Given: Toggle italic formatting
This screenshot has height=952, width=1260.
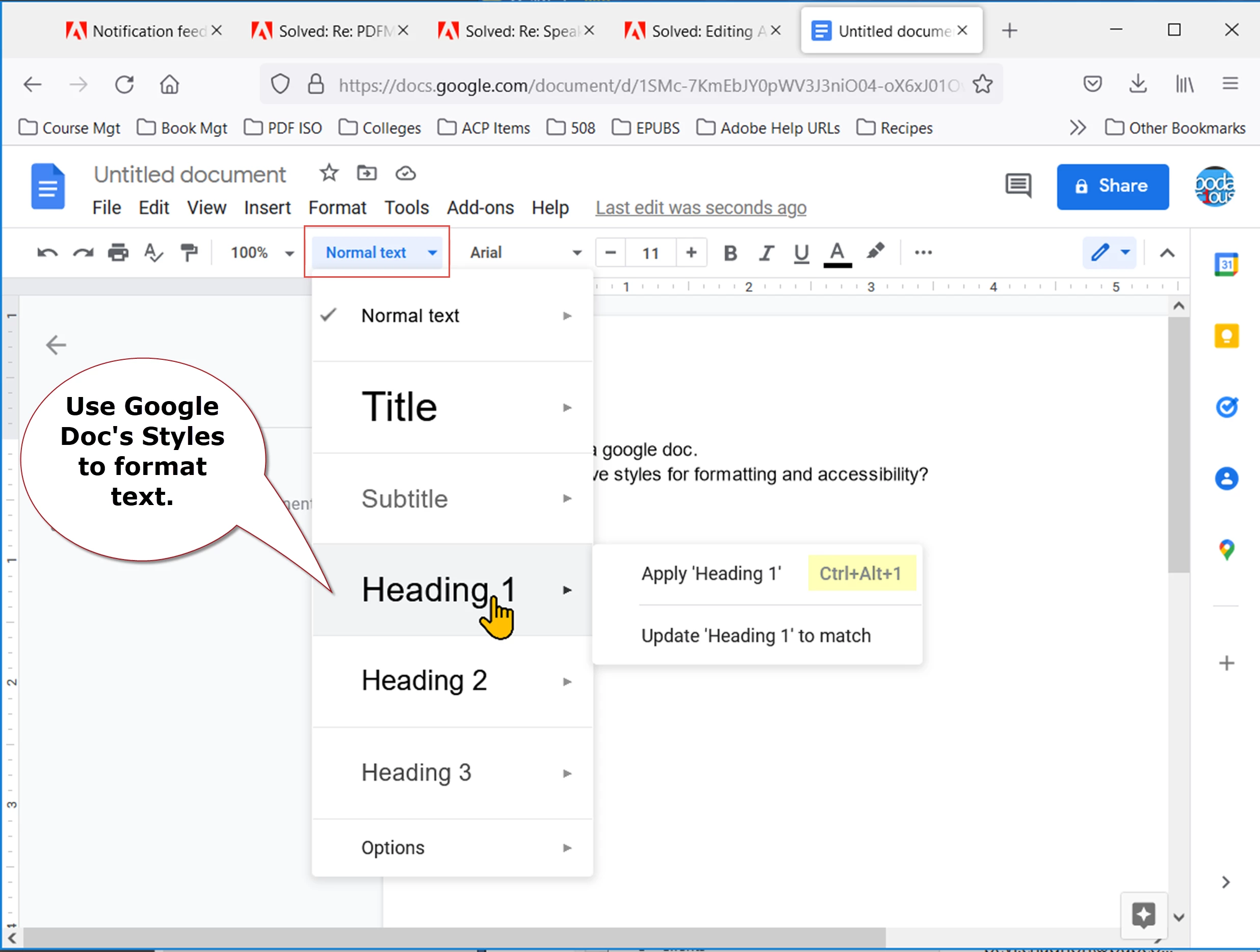Looking at the screenshot, I should click(766, 253).
